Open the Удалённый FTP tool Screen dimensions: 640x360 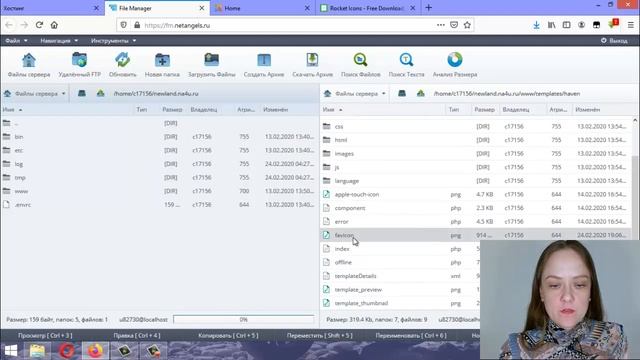tap(80, 65)
